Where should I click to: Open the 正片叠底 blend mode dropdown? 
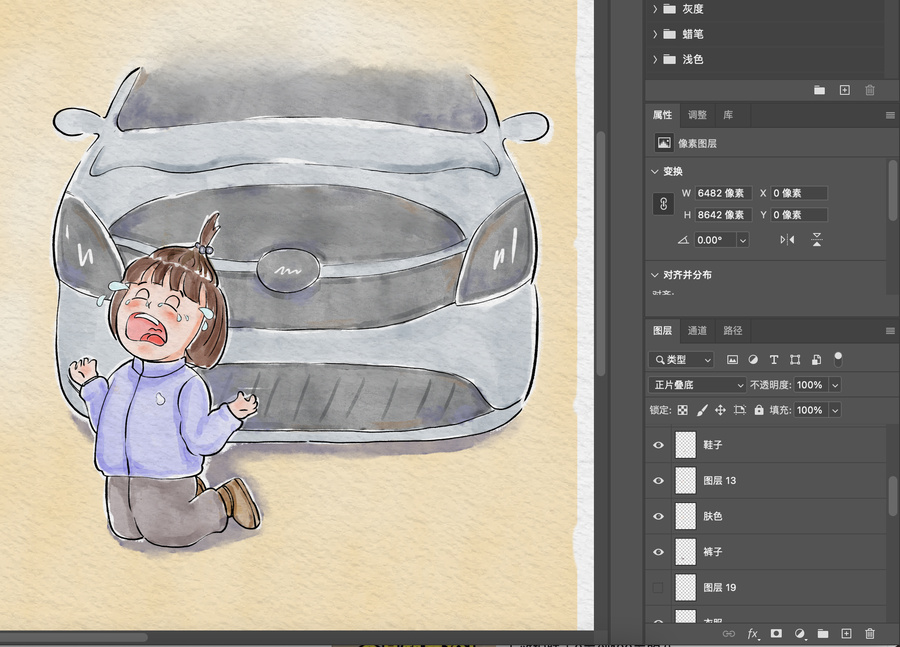[x=697, y=385]
